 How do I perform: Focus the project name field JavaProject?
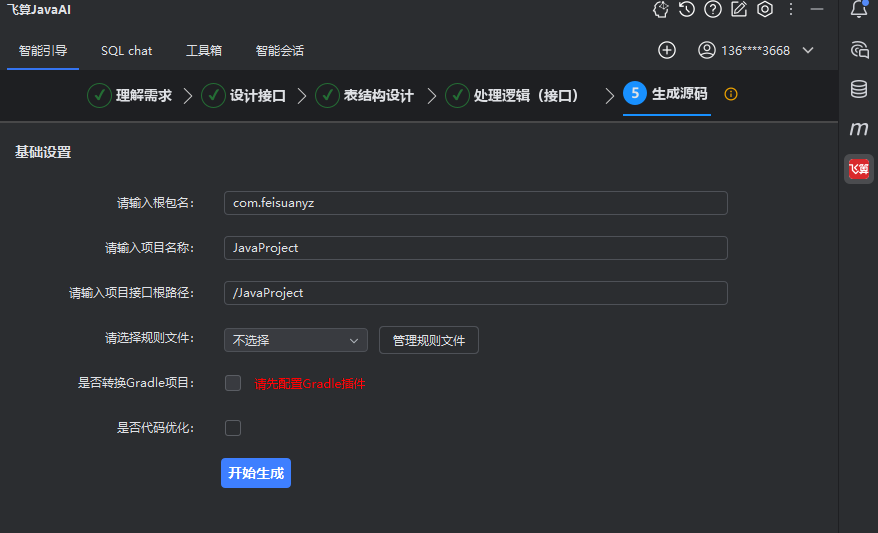tap(476, 248)
